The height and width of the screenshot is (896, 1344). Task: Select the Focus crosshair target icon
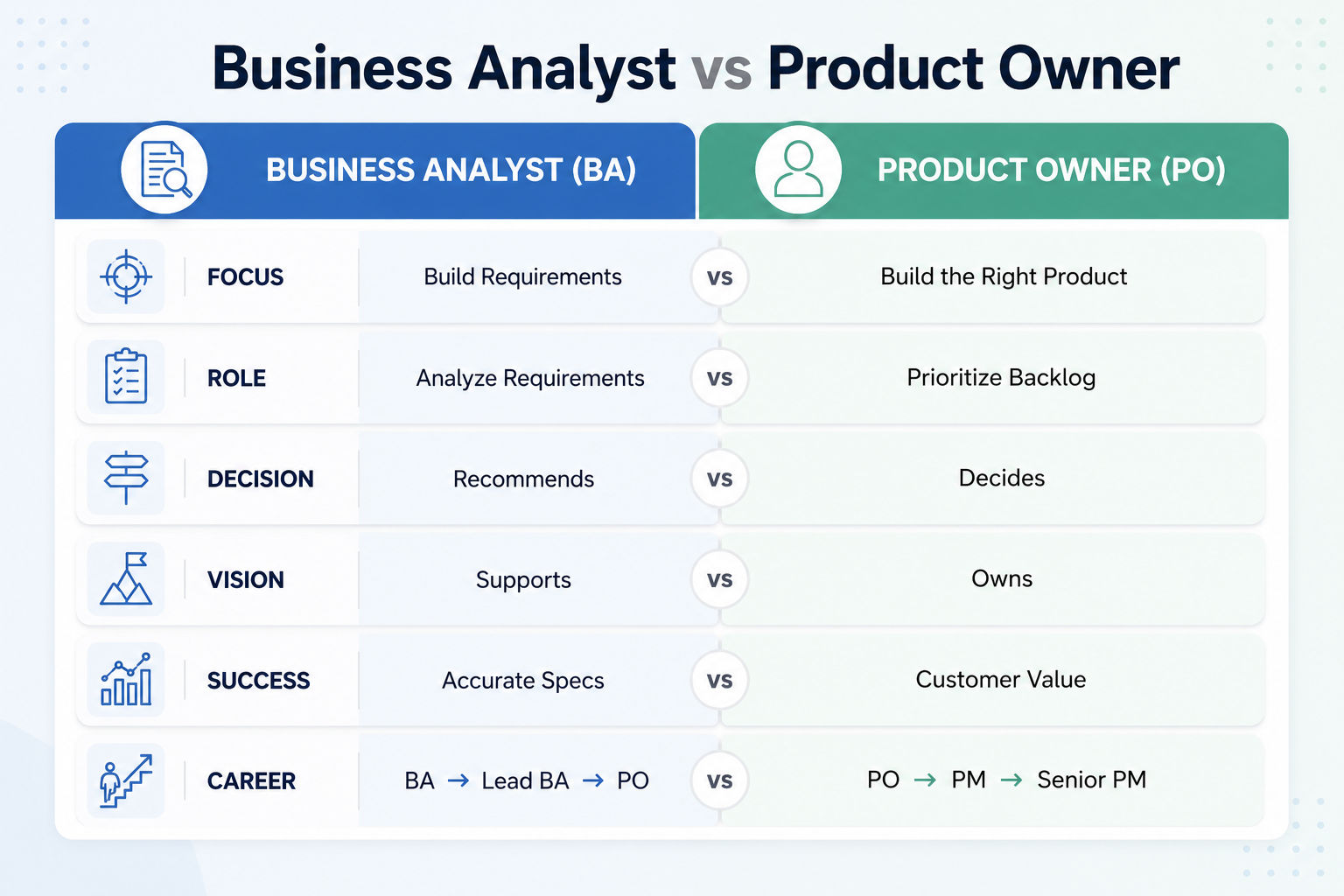pos(126,276)
